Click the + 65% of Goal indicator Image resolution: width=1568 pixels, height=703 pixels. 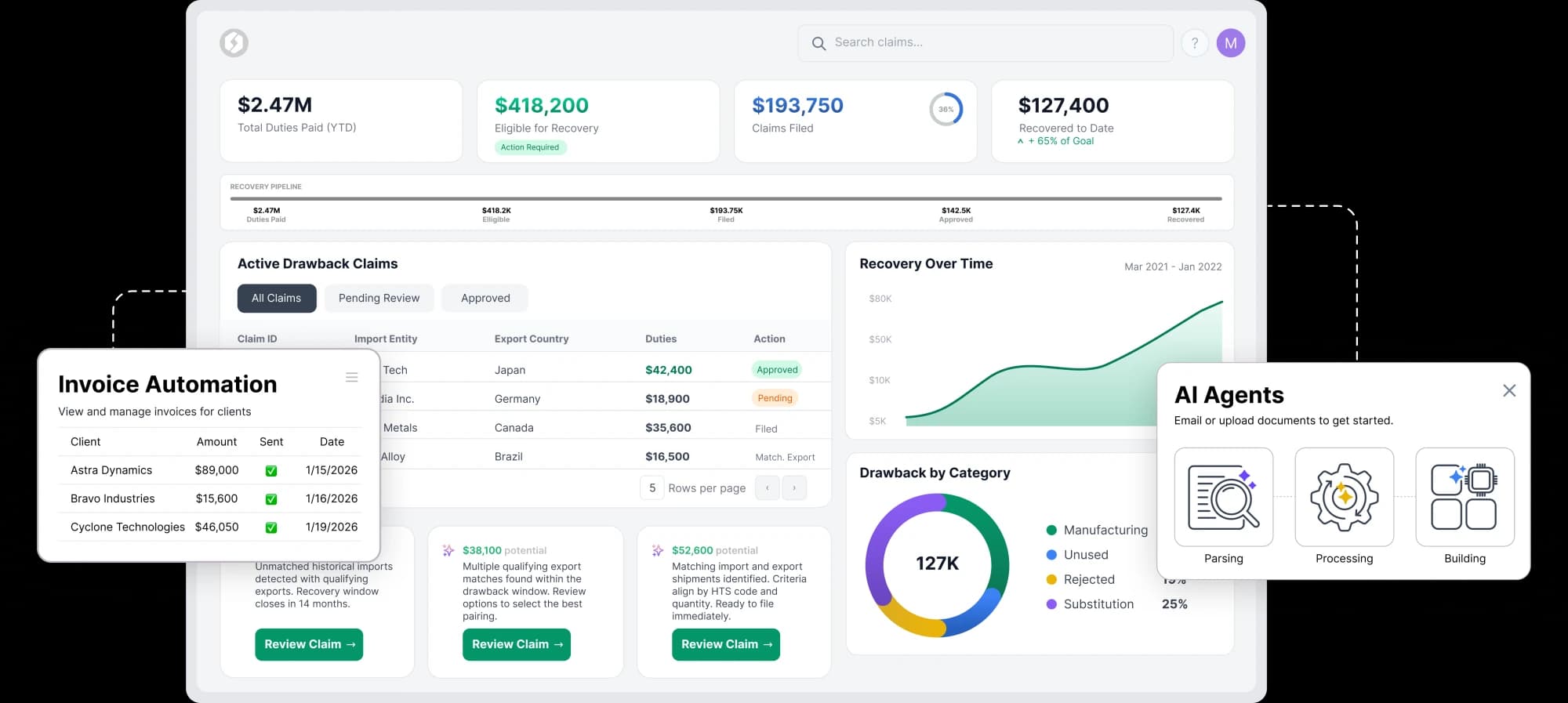[x=1055, y=141]
